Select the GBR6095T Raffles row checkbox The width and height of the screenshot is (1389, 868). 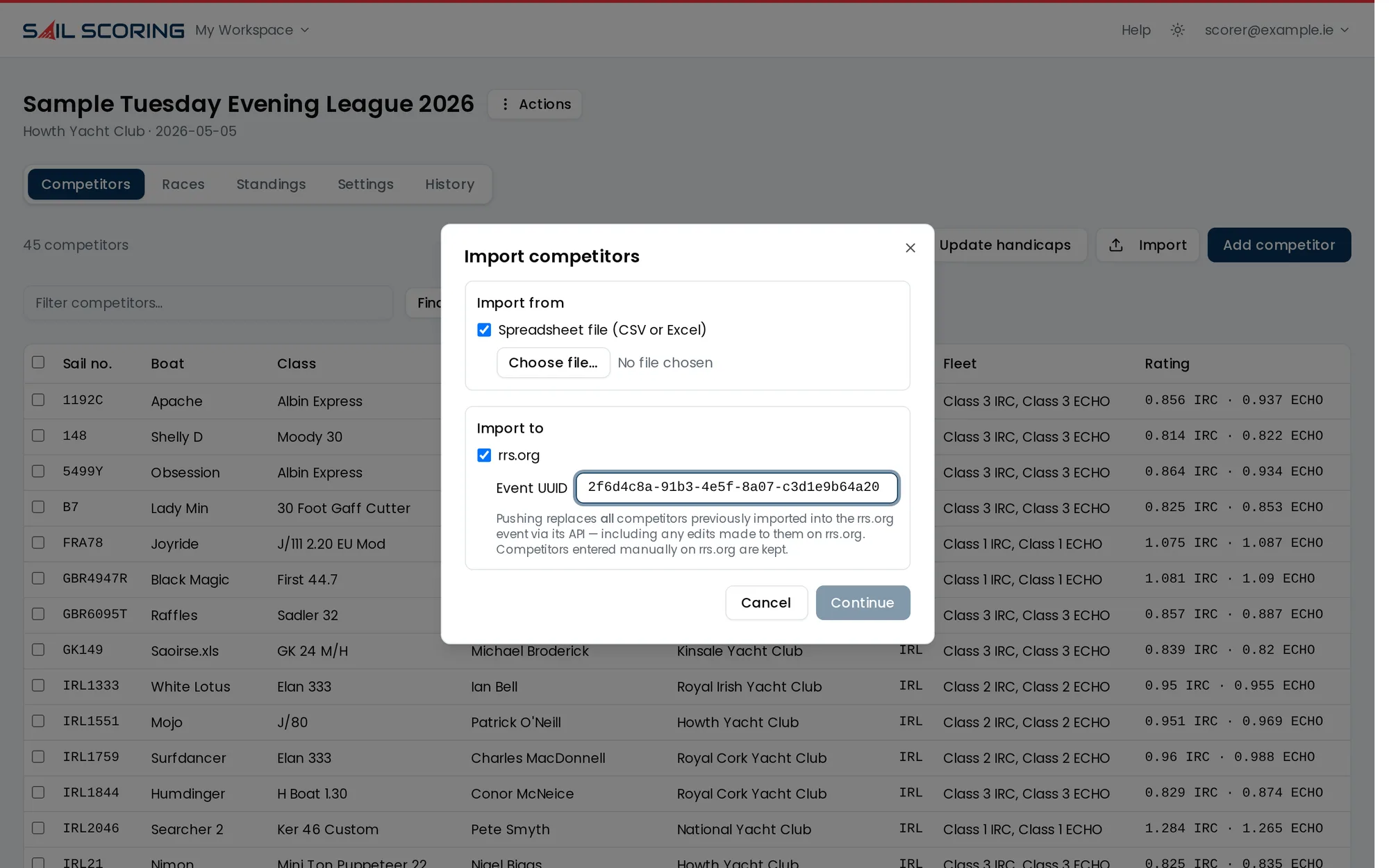point(38,614)
